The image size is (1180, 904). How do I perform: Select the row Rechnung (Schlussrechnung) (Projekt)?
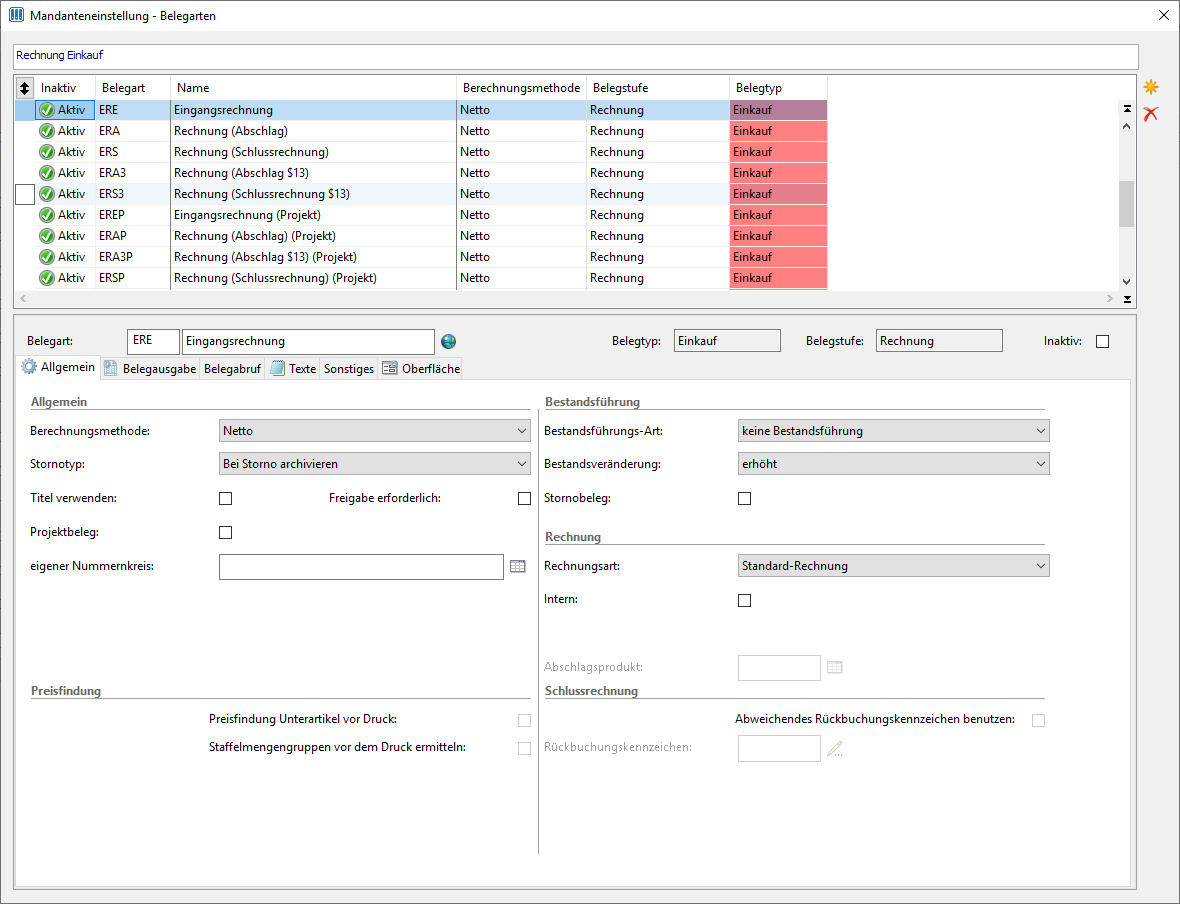(x=421, y=279)
